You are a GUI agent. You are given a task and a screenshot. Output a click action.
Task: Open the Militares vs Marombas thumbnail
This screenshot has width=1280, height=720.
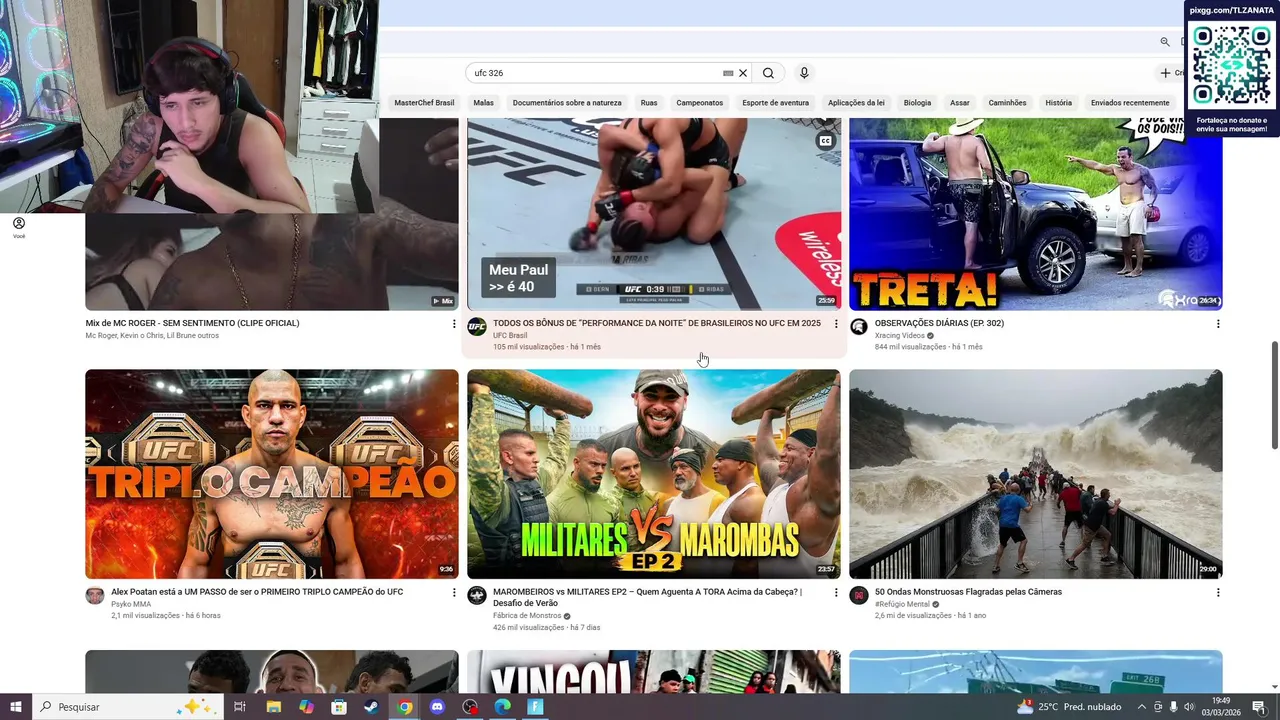point(654,474)
